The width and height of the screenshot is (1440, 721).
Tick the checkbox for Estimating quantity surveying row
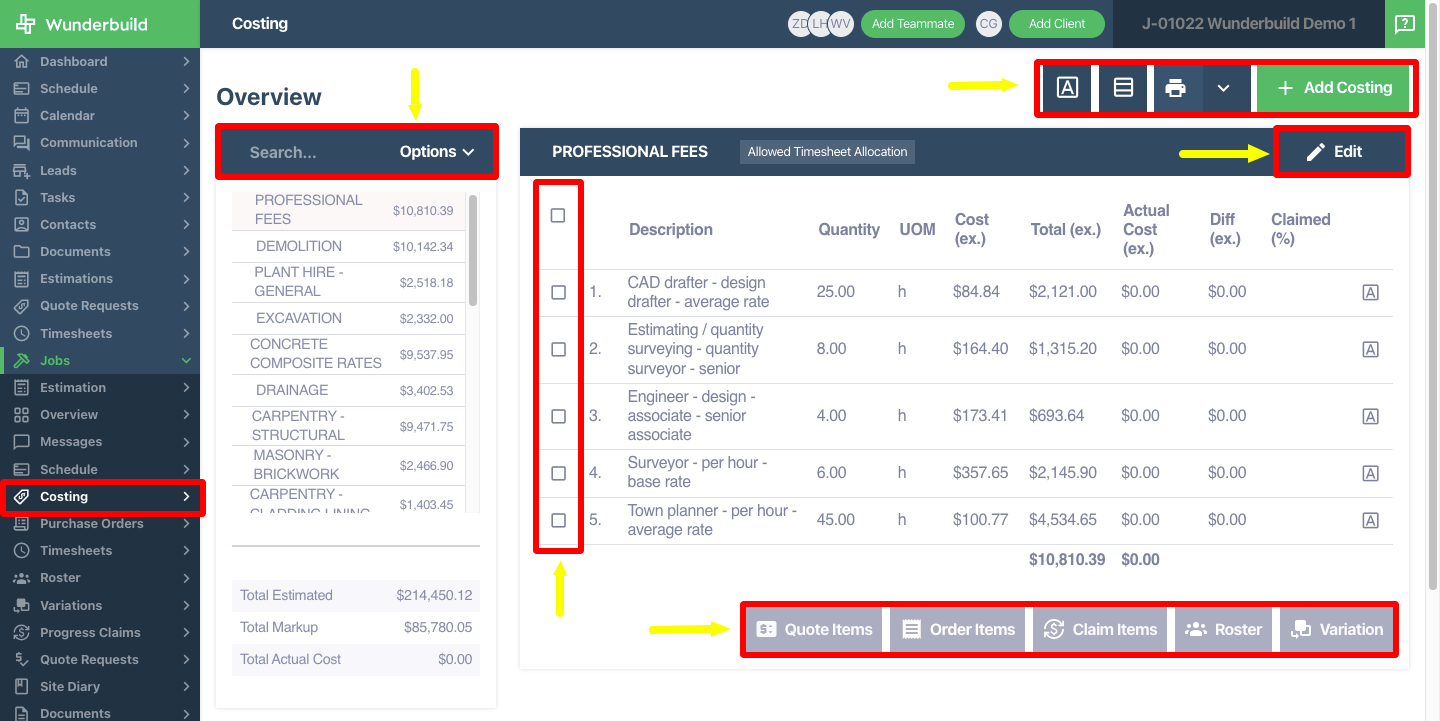558,349
